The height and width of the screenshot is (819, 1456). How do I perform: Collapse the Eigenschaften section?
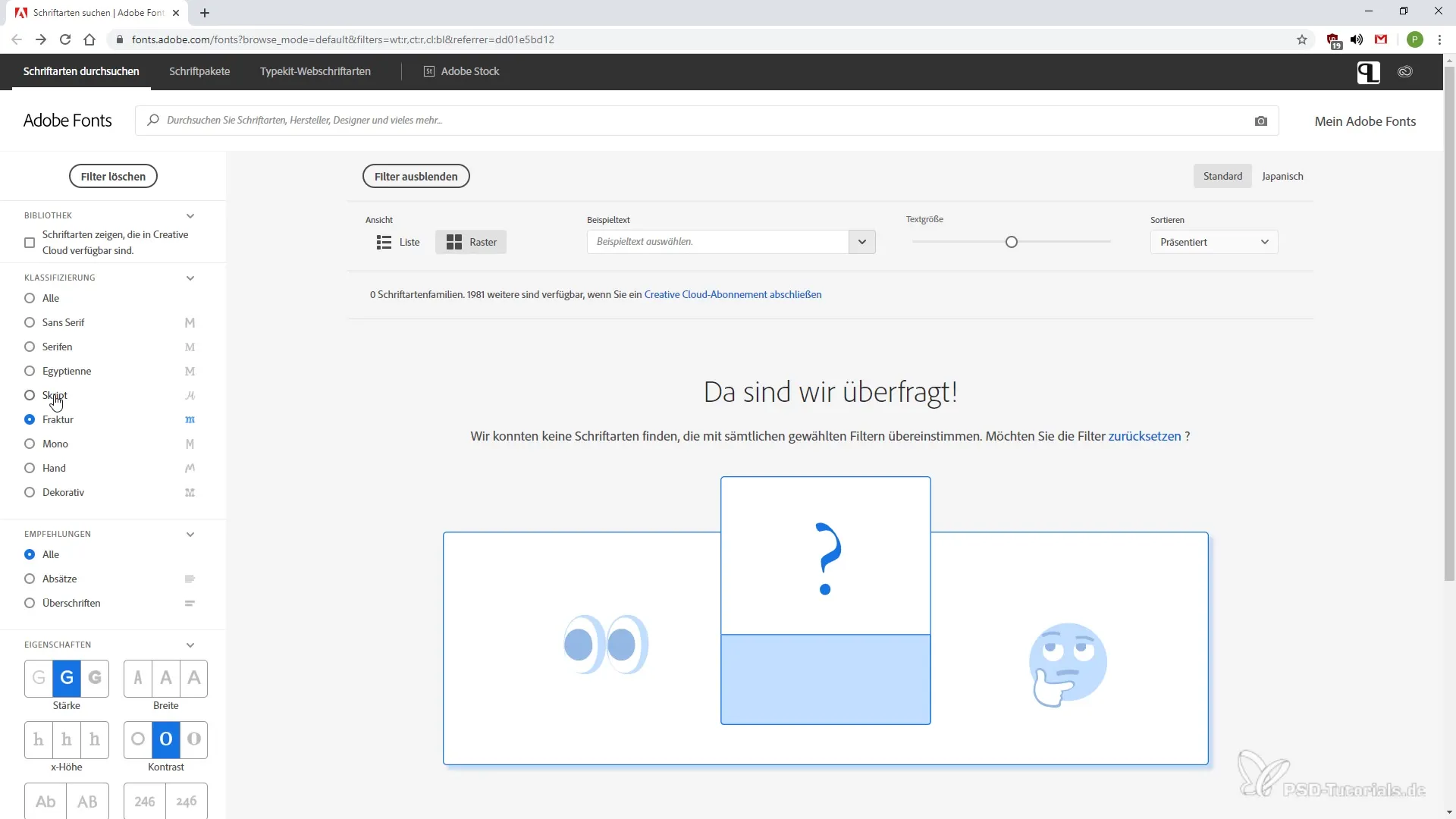[190, 645]
